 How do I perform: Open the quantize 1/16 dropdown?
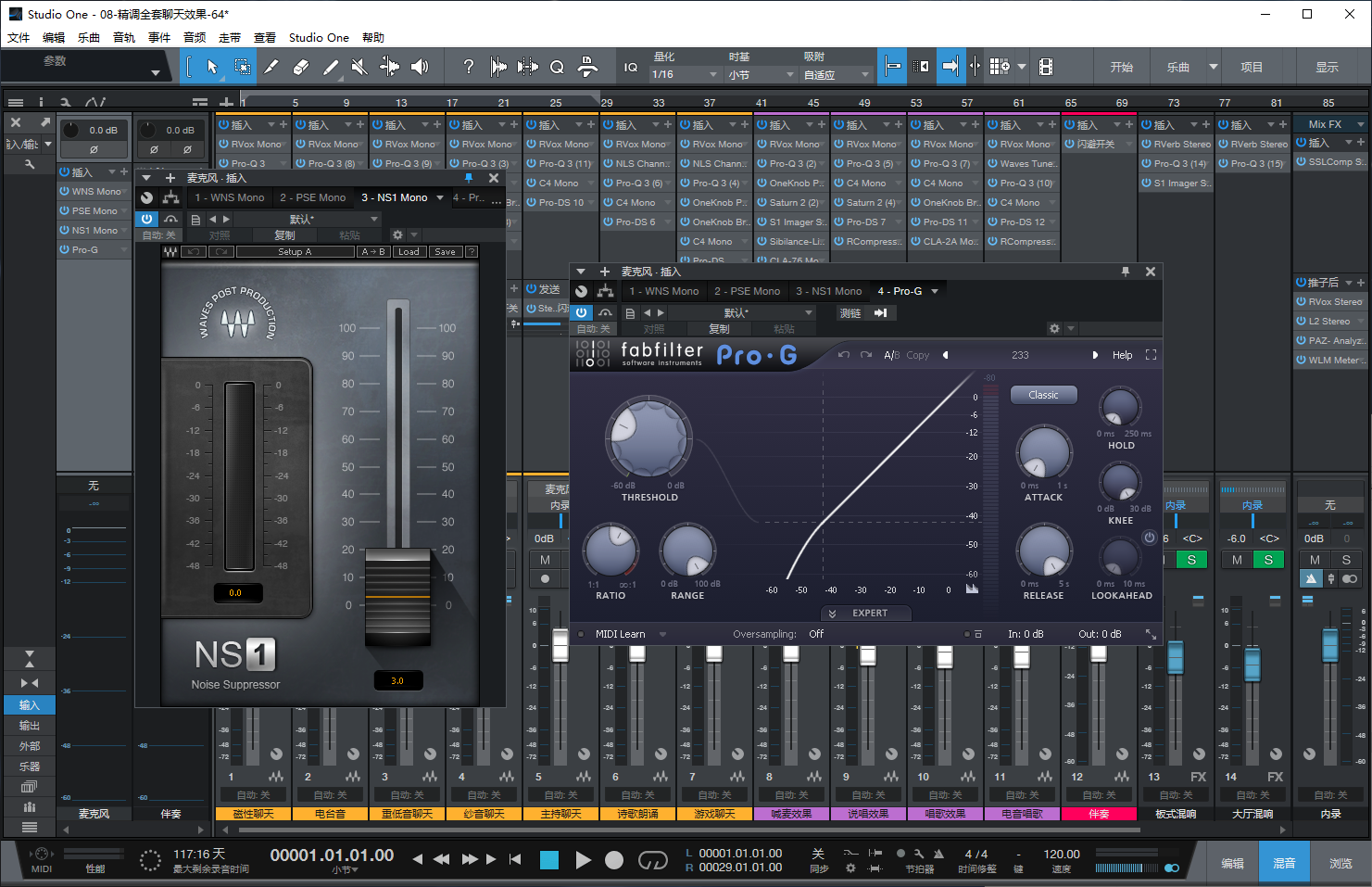tap(685, 74)
